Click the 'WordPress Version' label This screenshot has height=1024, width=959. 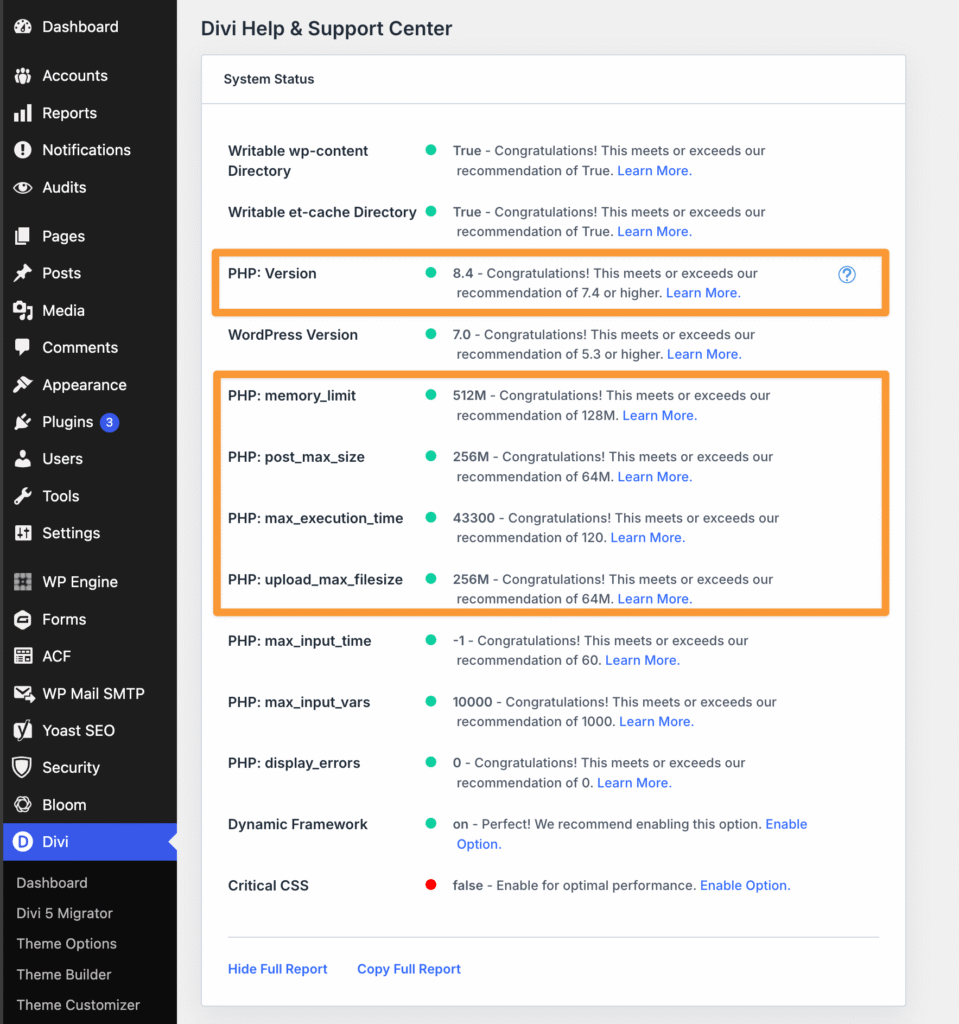(x=293, y=335)
